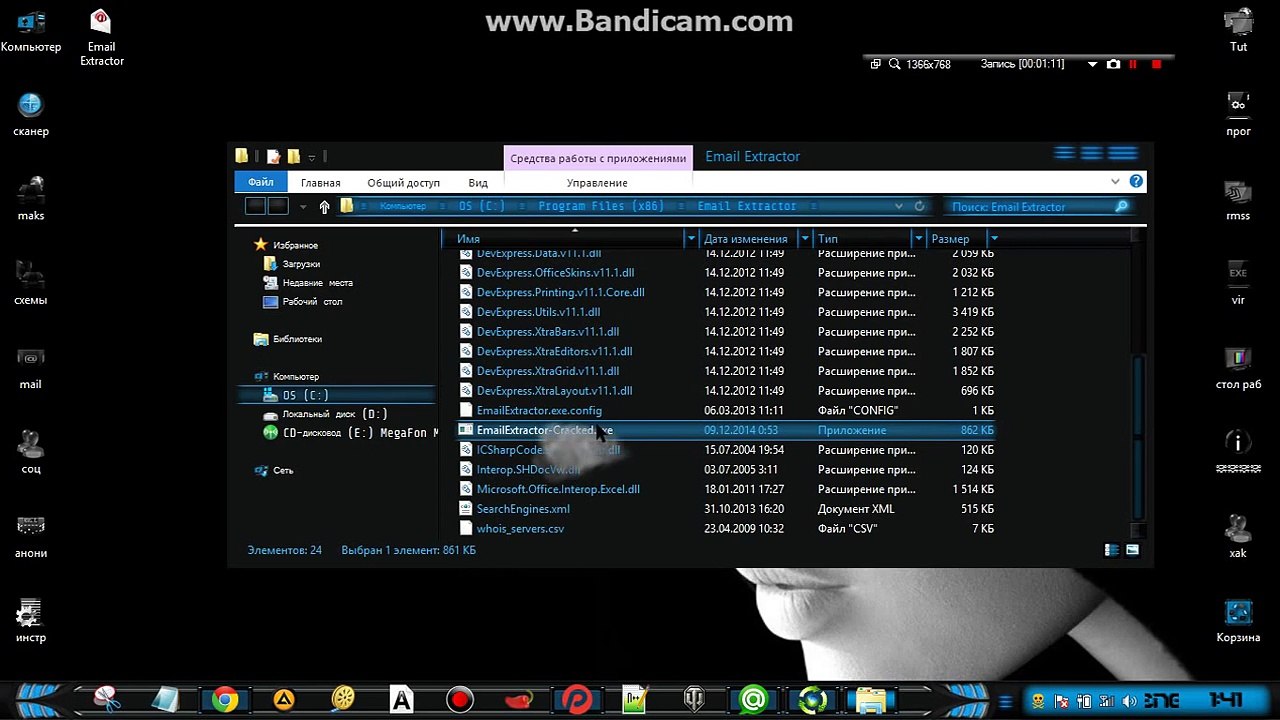This screenshot has width=1280, height=720.
Task: Click Program Files (x86) in the address breadcrumb
Action: (603, 206)
